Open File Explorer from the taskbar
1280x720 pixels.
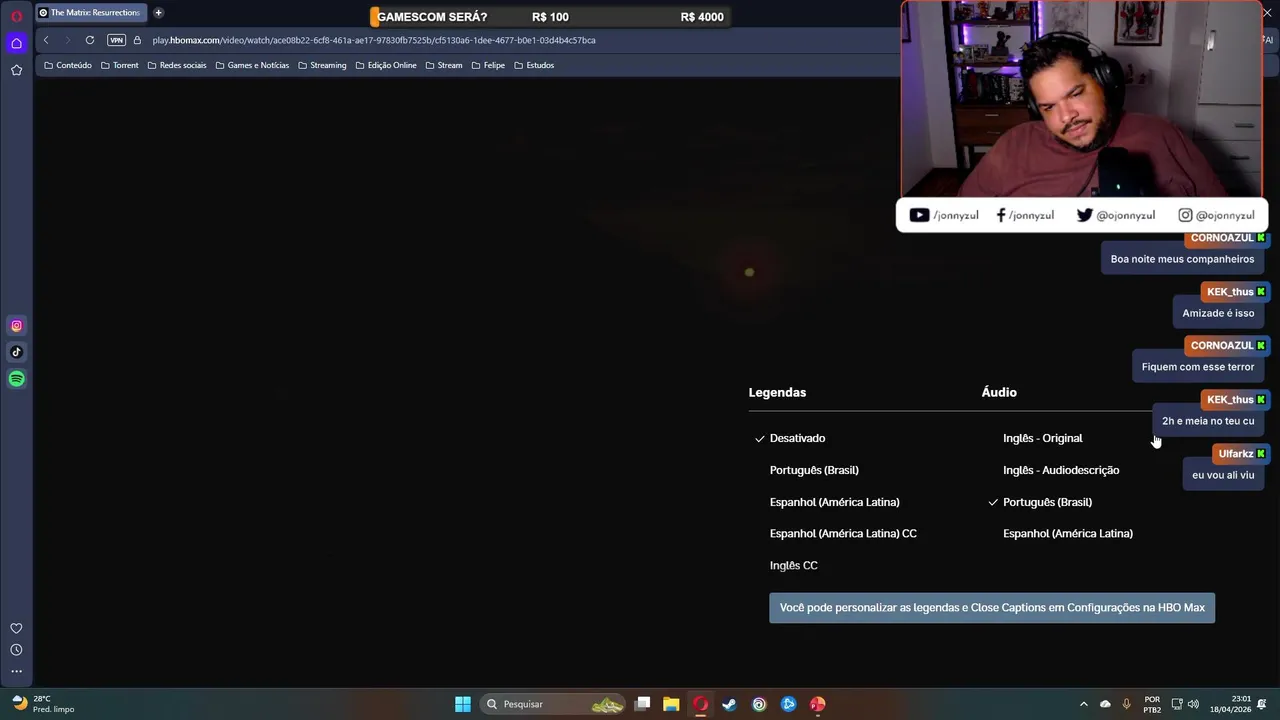[671, 704]
